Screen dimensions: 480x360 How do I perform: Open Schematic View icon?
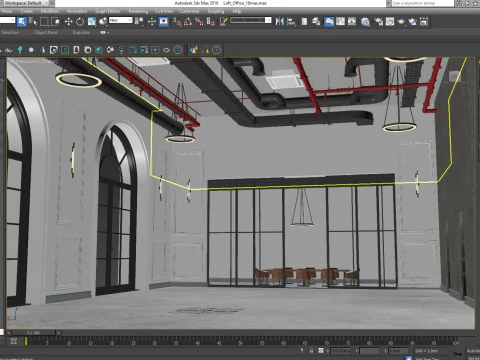tap(352, 22)
